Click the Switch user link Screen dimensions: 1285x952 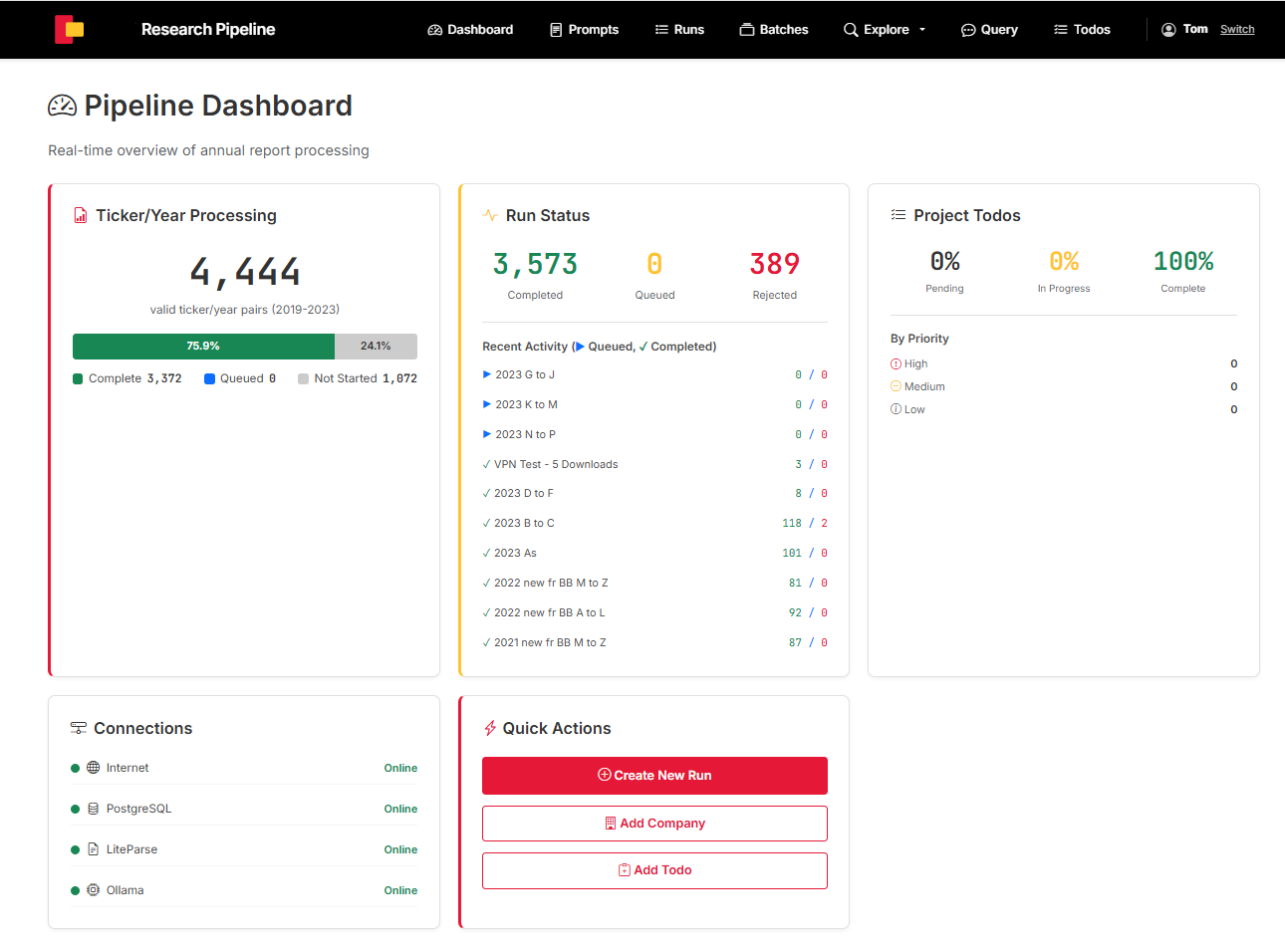pyautogui.click(x=1237, y=30)
